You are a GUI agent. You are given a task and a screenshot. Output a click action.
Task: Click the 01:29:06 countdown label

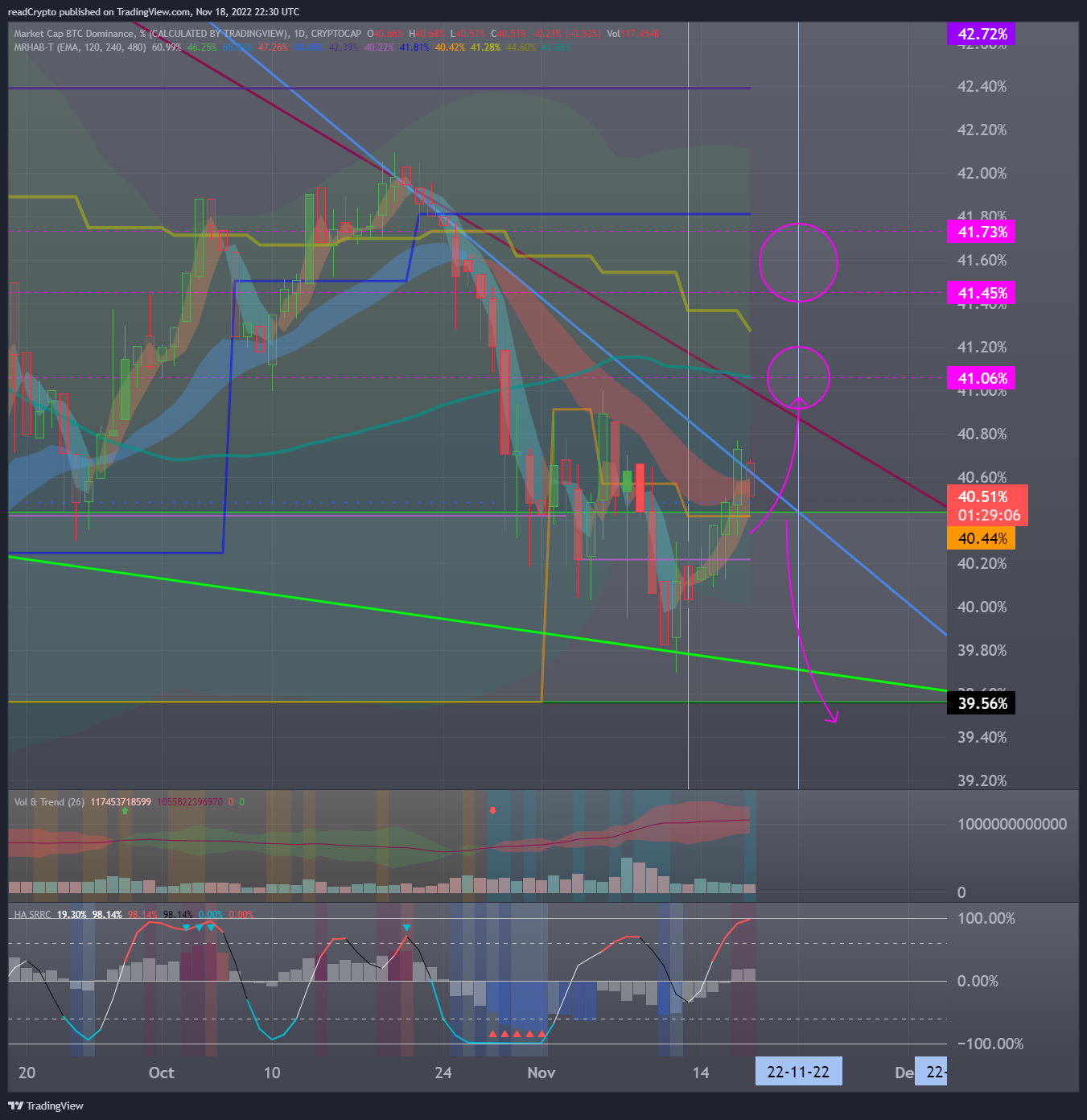coord(989,515)
